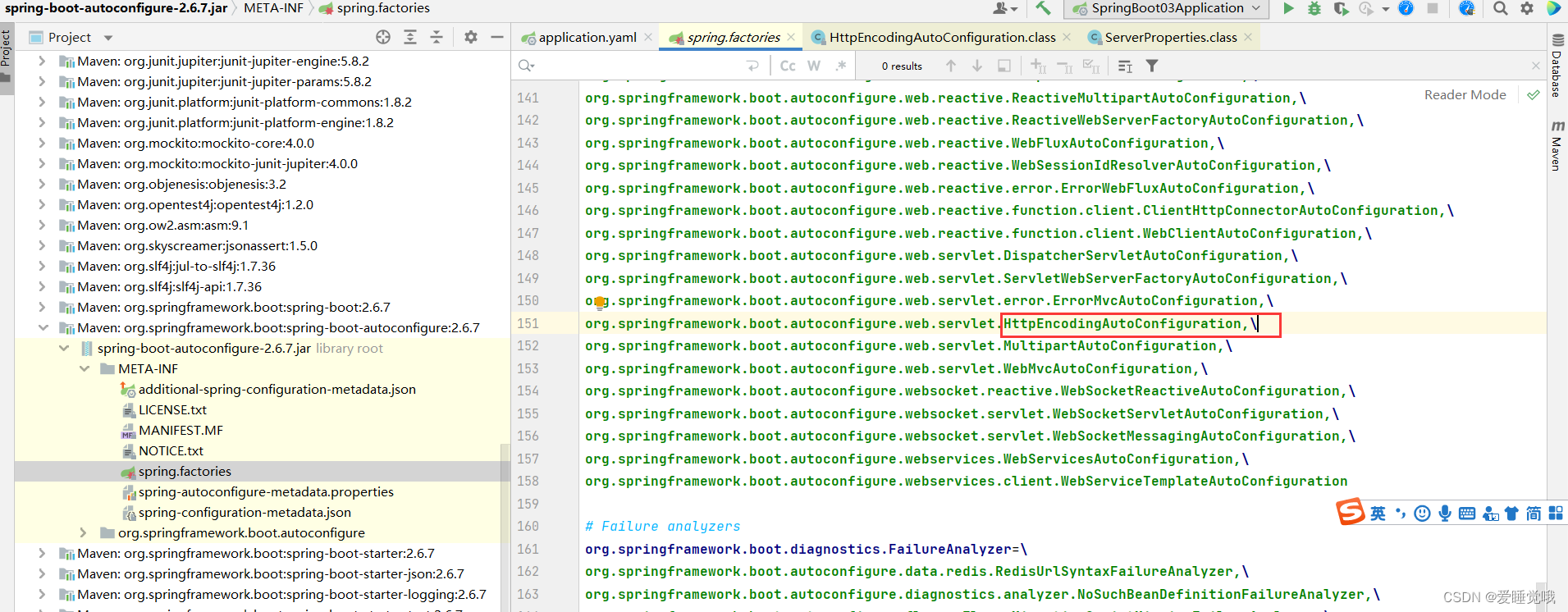The width and height of the screenshot is (1568, 612).
Task: Open Project panel options gear
Action: [x=471, y=37]
